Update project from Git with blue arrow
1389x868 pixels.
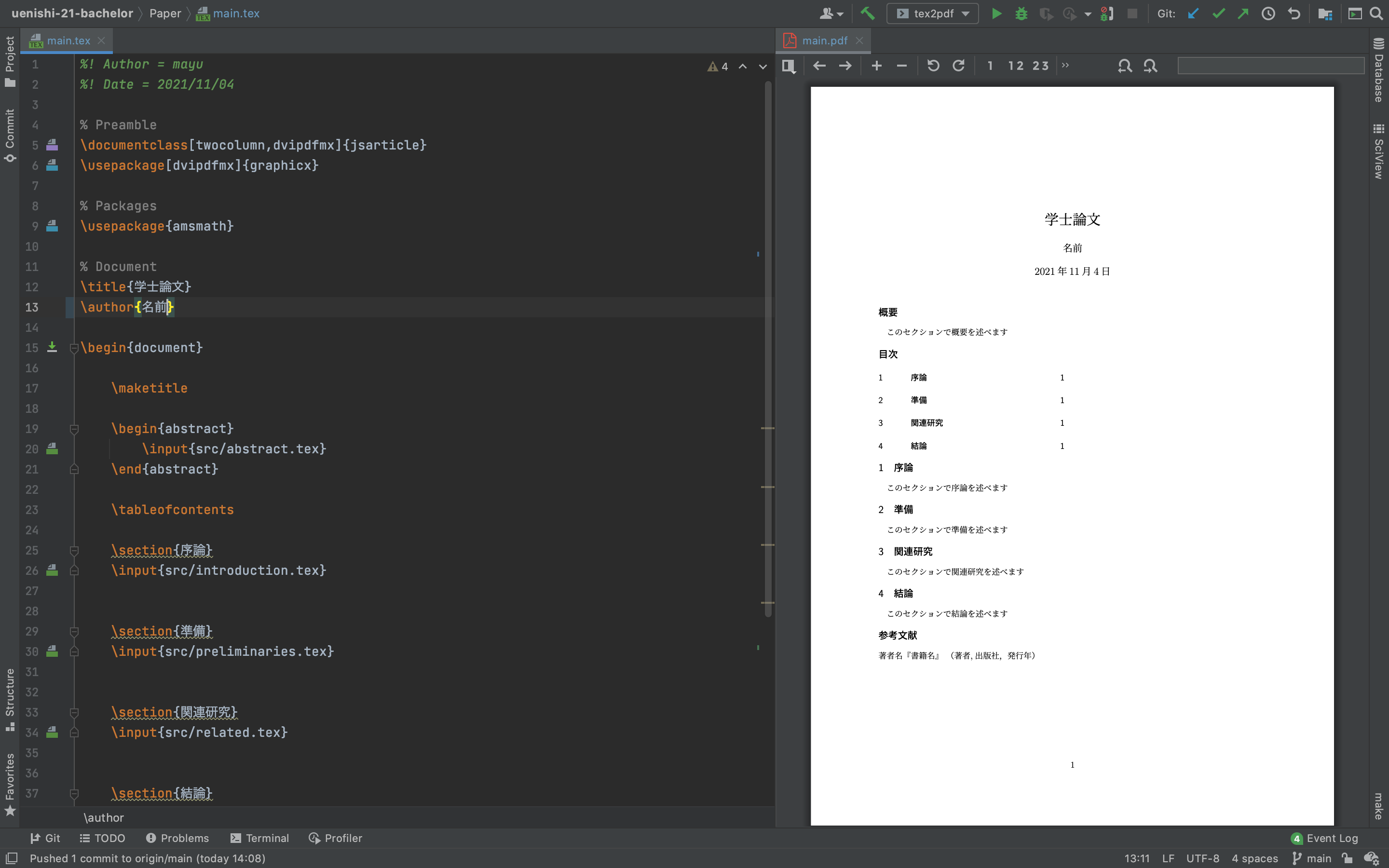click(x=1193, y=13)
